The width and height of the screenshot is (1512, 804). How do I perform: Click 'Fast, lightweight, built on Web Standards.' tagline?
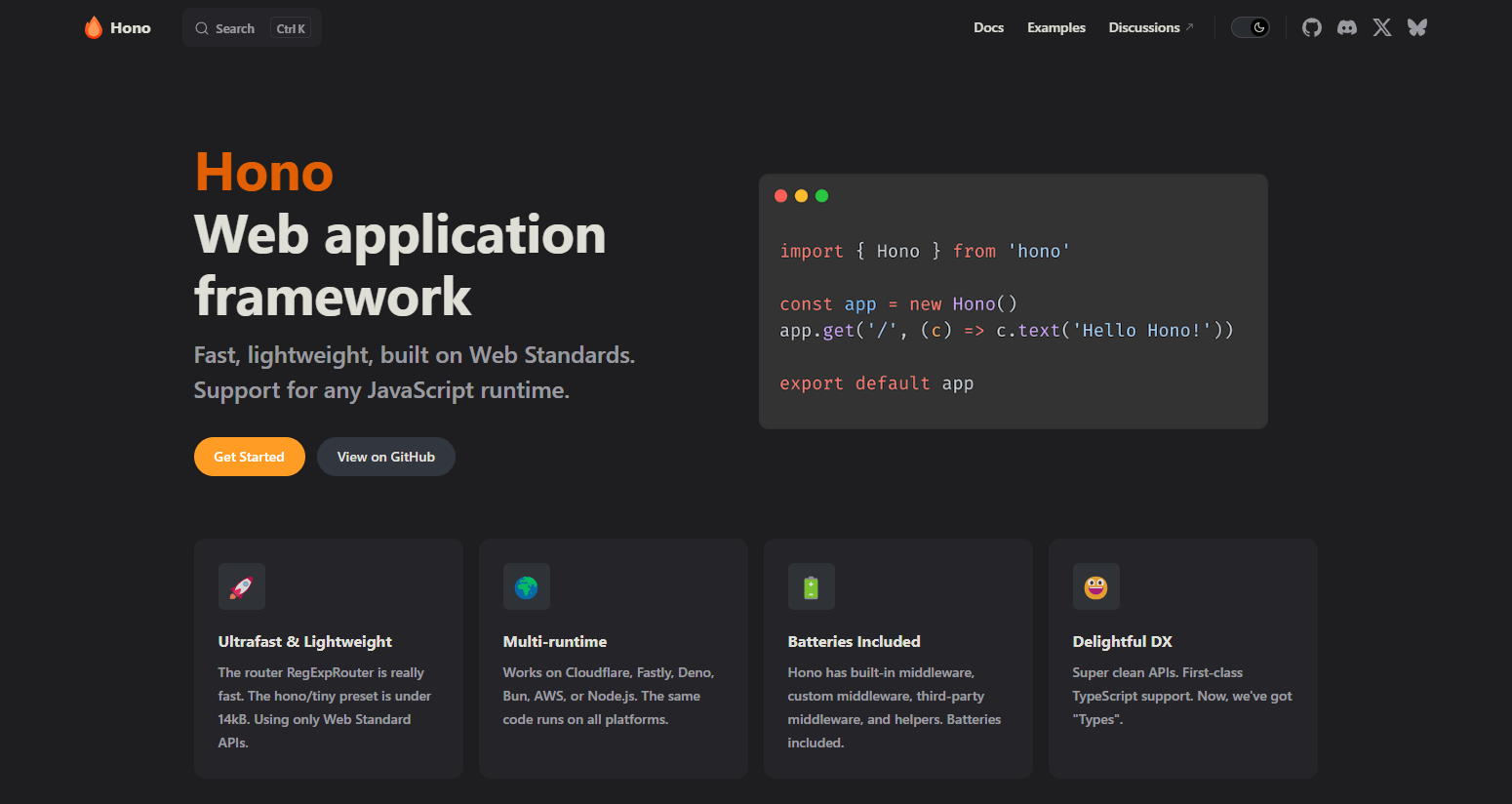coord(415,355)
